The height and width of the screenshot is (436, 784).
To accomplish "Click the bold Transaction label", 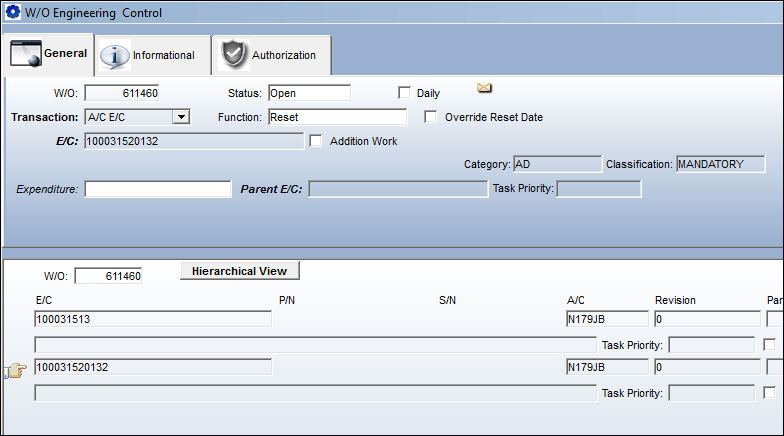I will tap(44, 117).
